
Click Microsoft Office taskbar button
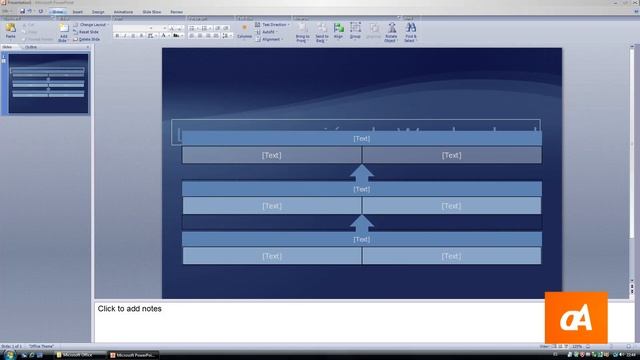coord(79,355)
